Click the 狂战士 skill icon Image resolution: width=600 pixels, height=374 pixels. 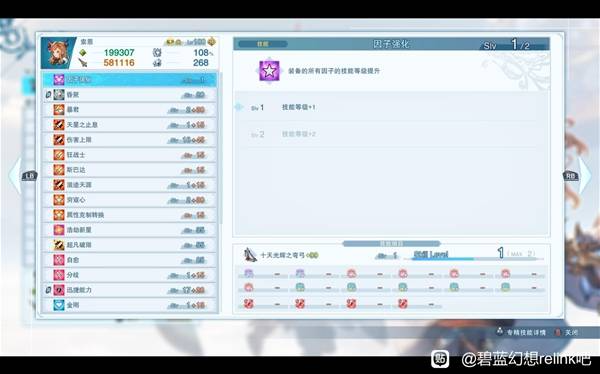click(59, 155)
